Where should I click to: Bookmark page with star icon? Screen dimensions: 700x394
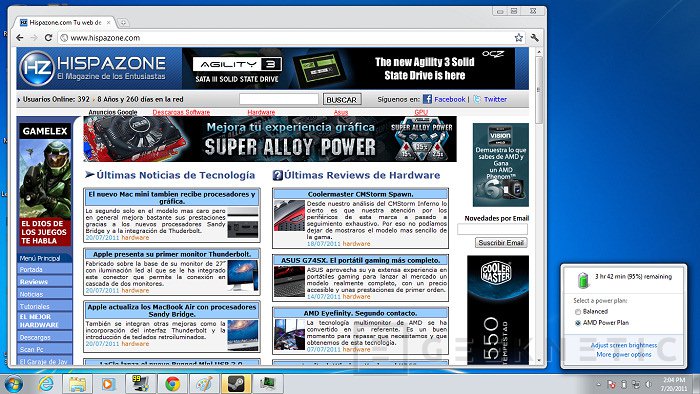click(518, 38)
